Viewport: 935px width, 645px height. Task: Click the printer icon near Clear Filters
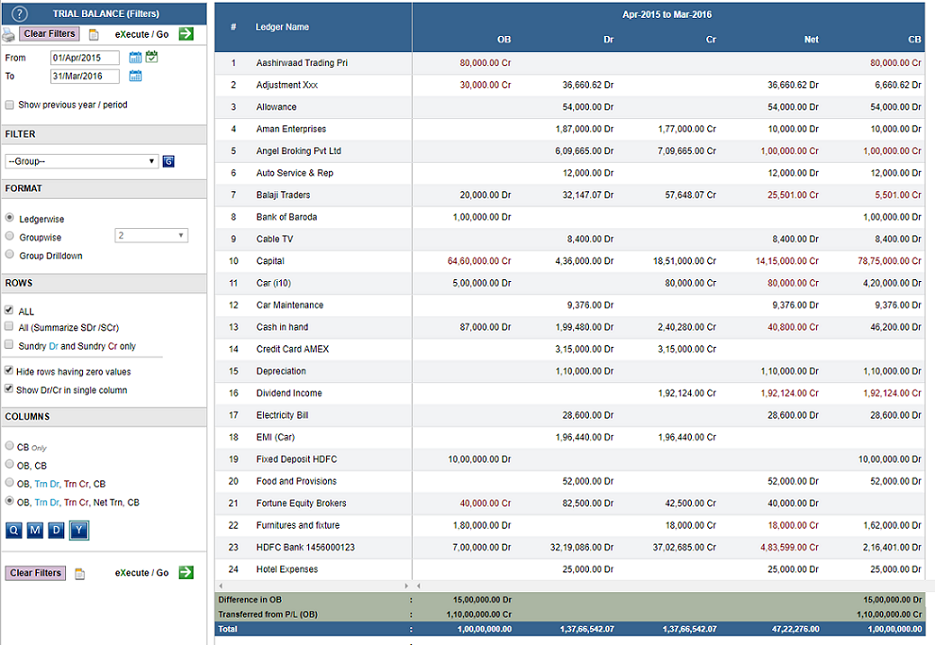(x=8, y=36)
